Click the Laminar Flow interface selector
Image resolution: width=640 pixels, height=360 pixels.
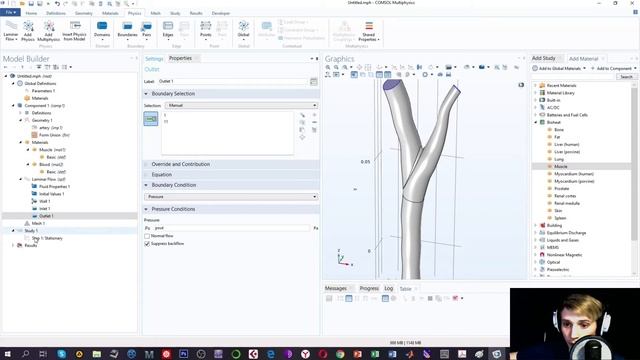click(x=11, y=31)
